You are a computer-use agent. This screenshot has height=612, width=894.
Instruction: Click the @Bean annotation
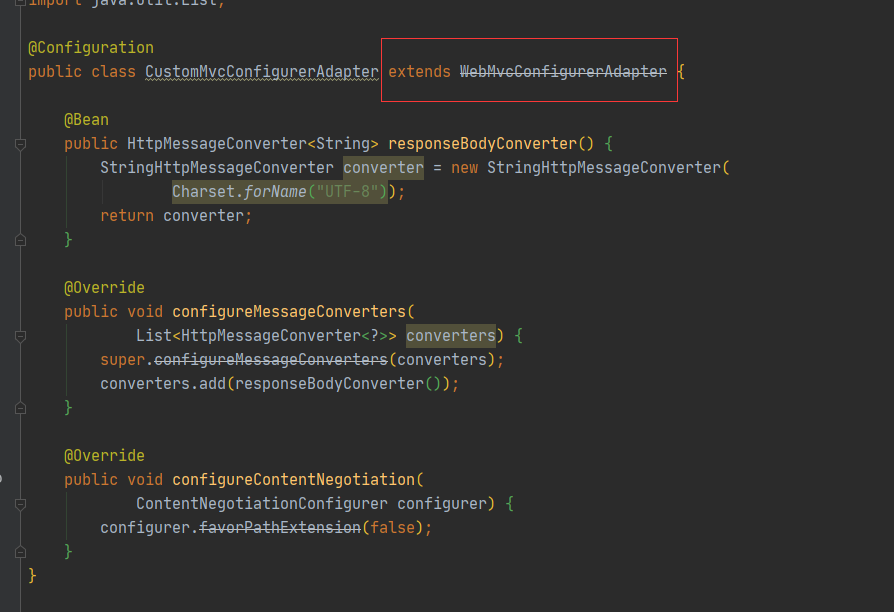coord(86,120)
